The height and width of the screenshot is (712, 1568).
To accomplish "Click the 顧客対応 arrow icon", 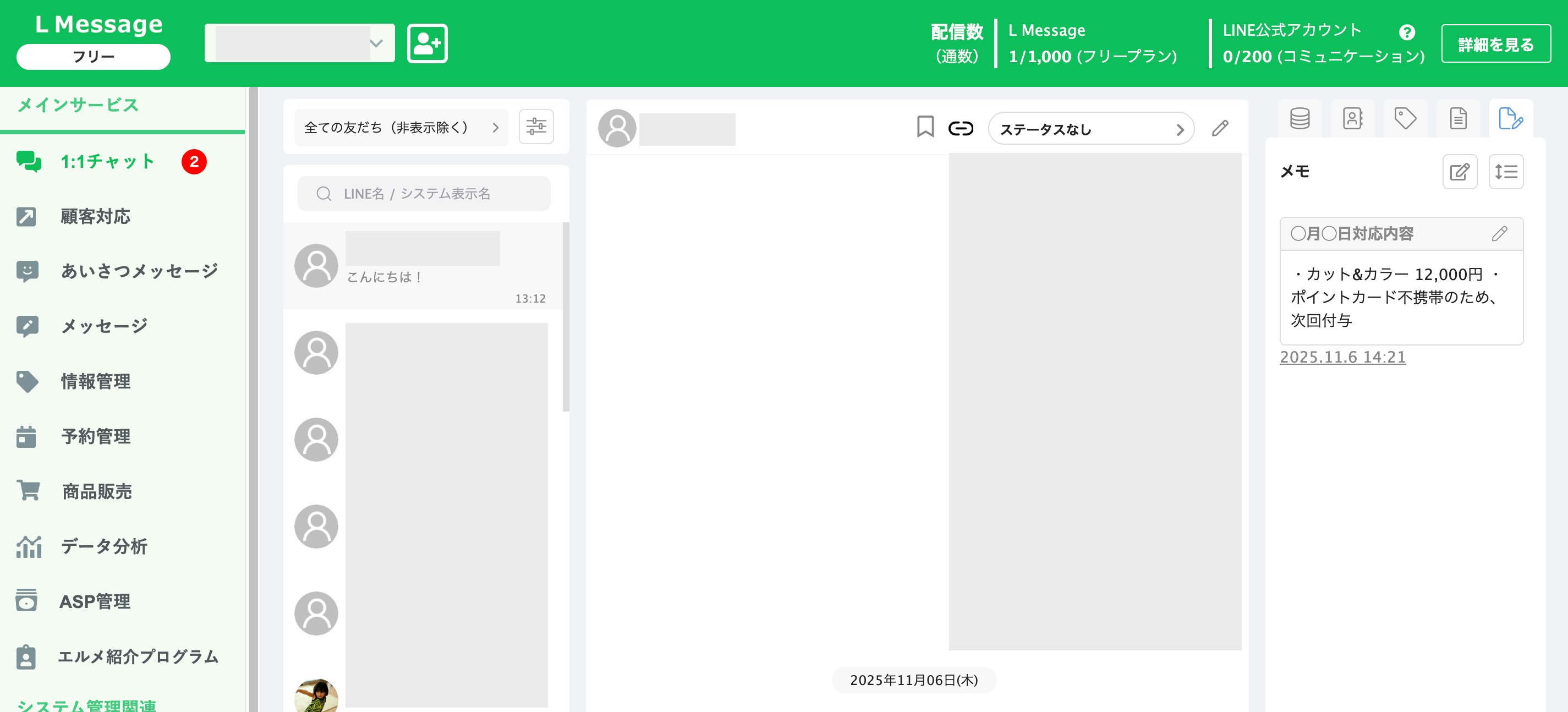I will coord(26,217).
